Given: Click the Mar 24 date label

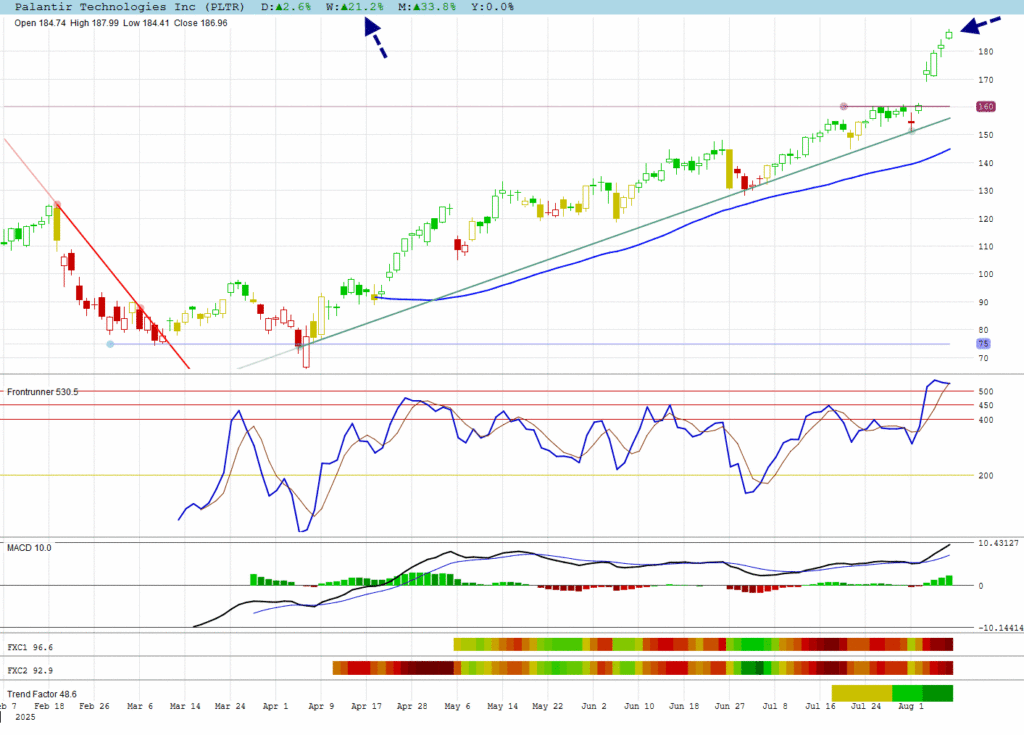Looking at the screenshot, I should 230,706.
